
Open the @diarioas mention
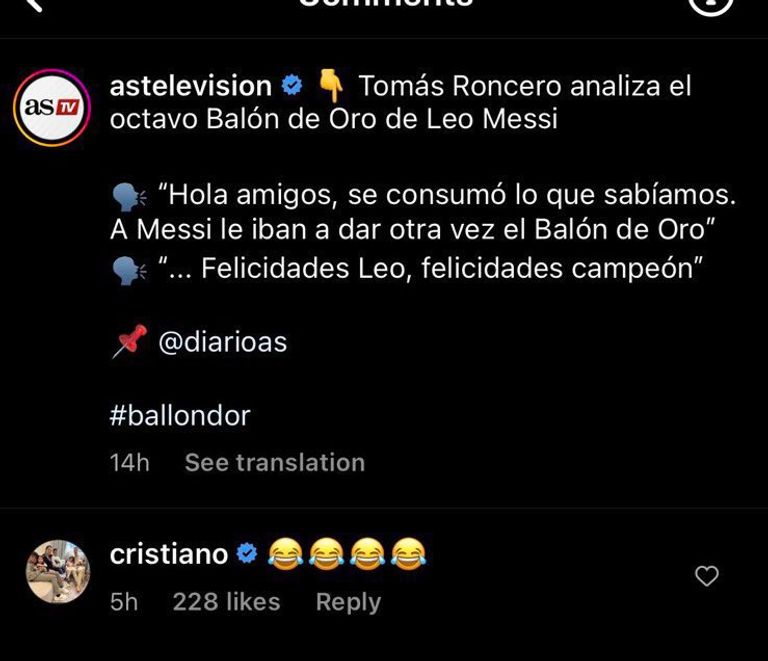222,342
